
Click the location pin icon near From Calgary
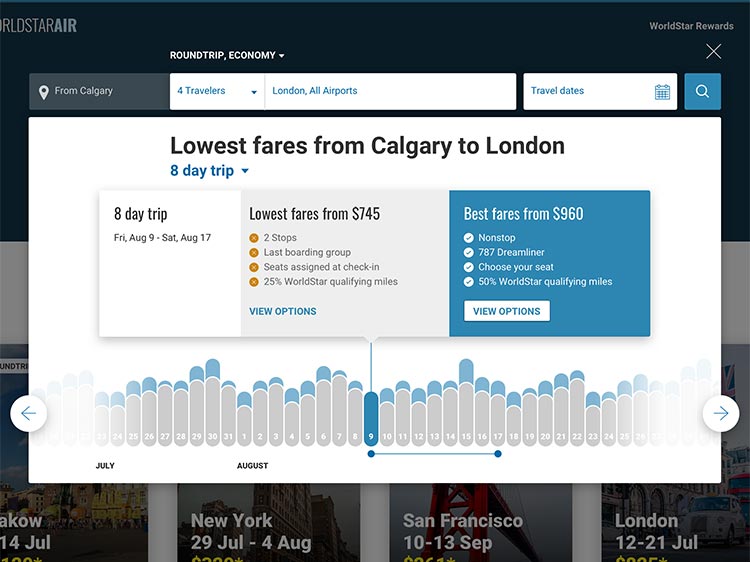click(x=43, y=92)
